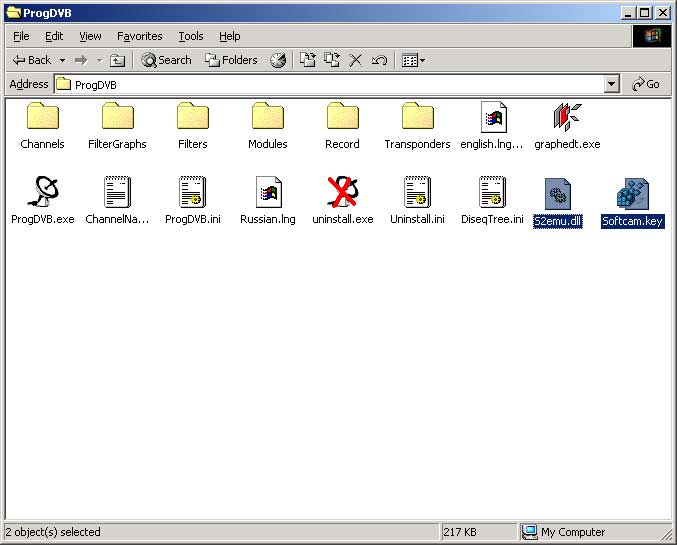Click the '217 KB' status bar entry
The width and height of the screenshot is (677, 545).
[x=477, y=532]
